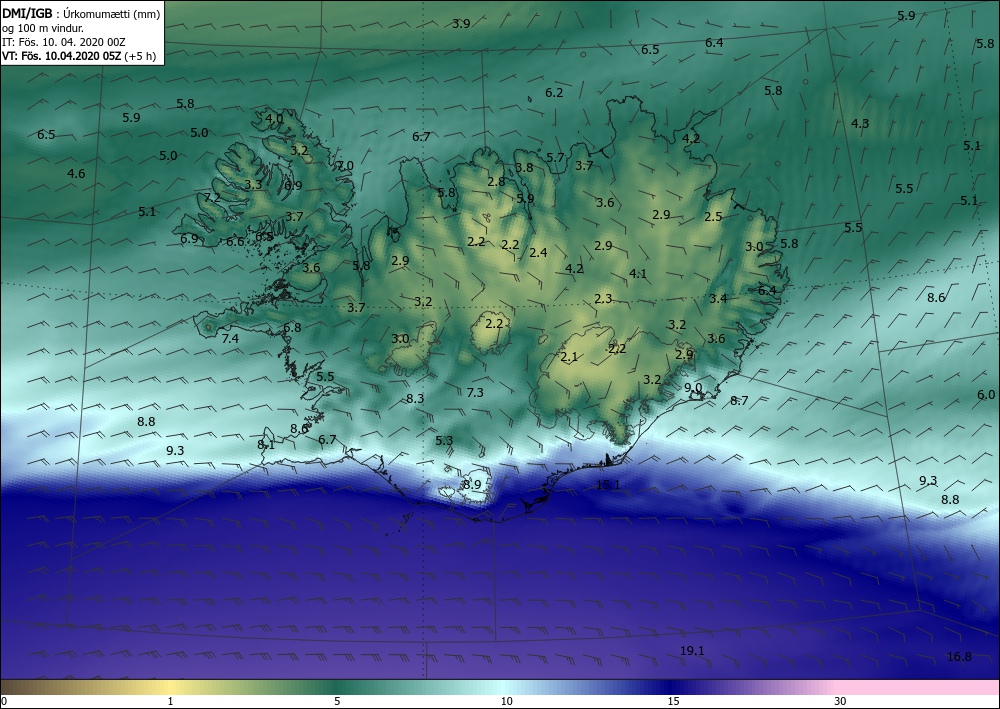Click the map value '15.1' on the south coast

pyautogui.click(x=608, y=485)
